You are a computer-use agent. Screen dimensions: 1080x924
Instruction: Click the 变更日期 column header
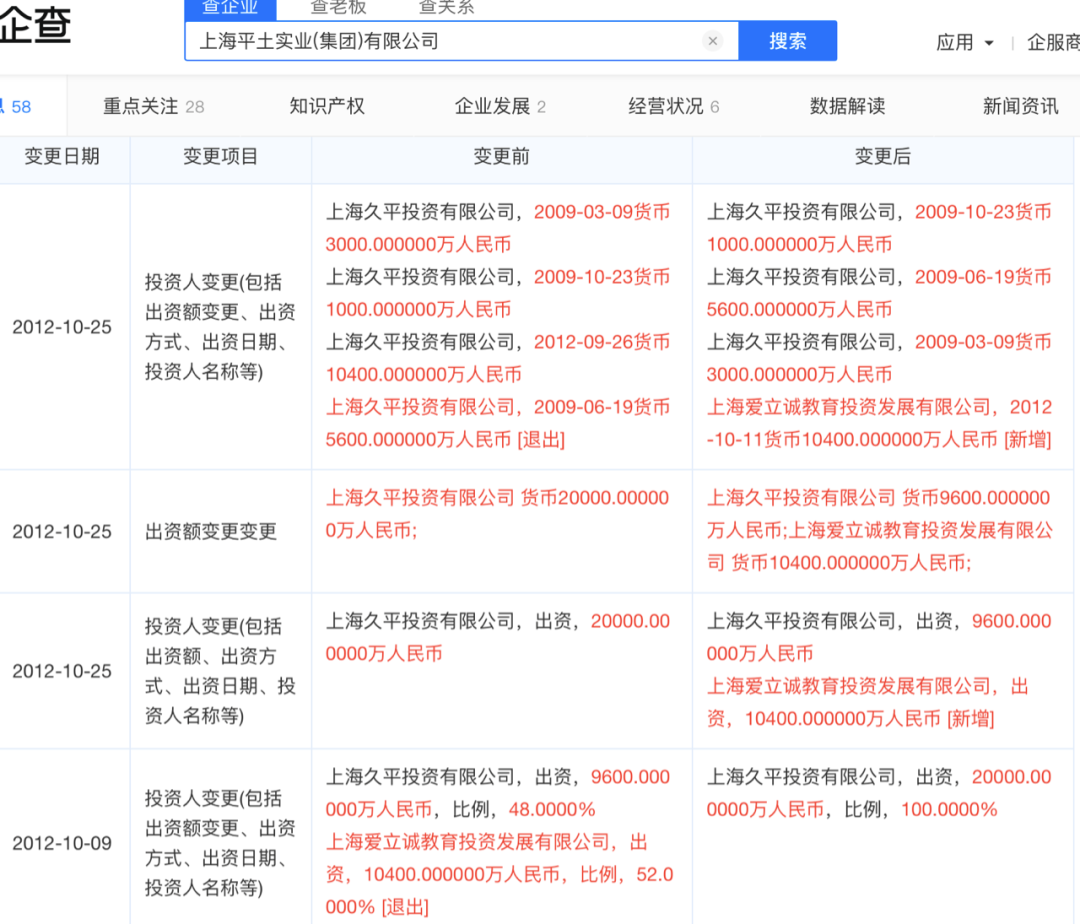62,156
